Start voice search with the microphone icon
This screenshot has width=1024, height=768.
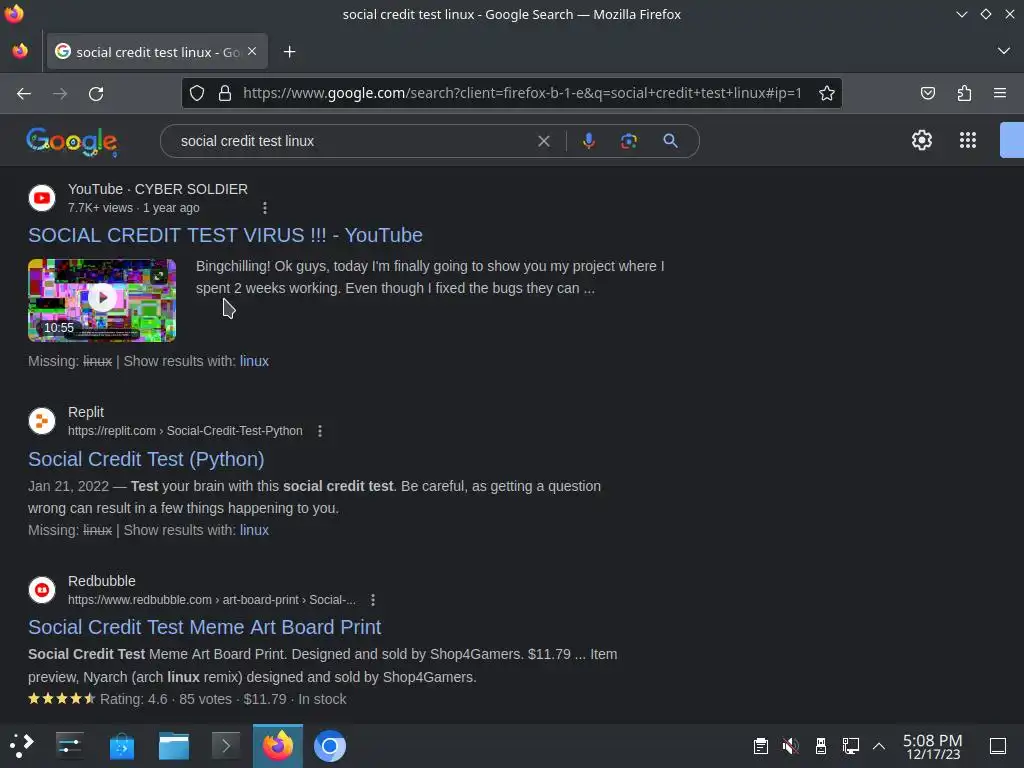point(588,141)
